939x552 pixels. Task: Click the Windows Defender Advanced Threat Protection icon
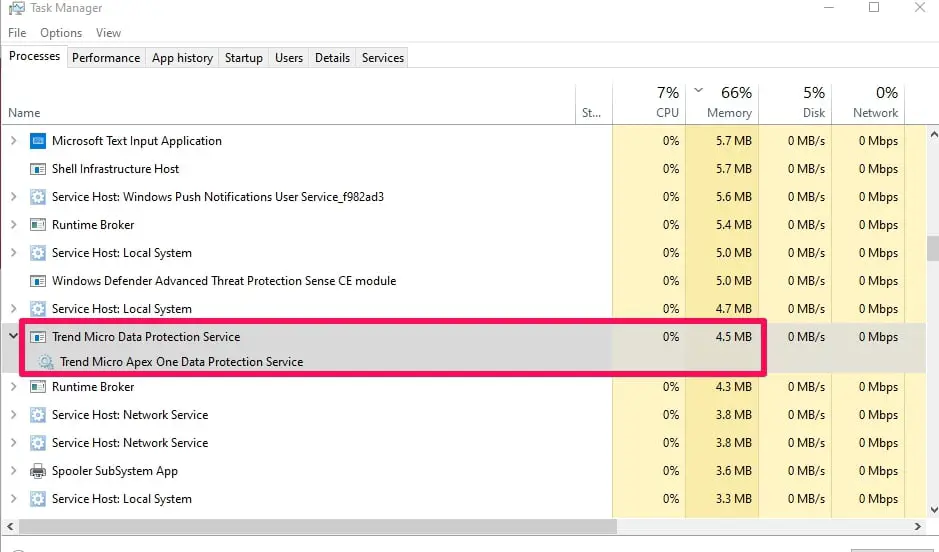38,281
